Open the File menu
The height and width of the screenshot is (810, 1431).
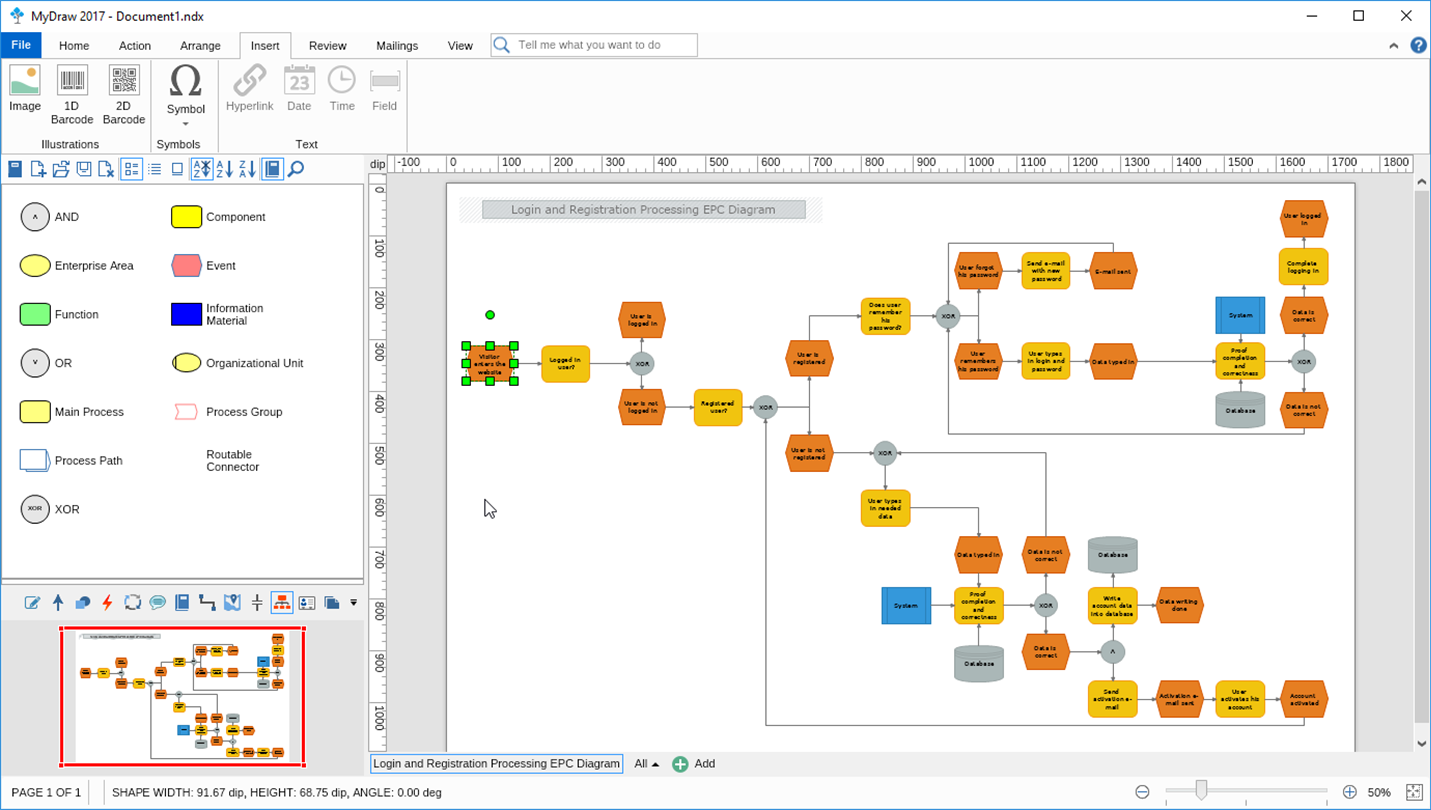(x=21, y=45)
